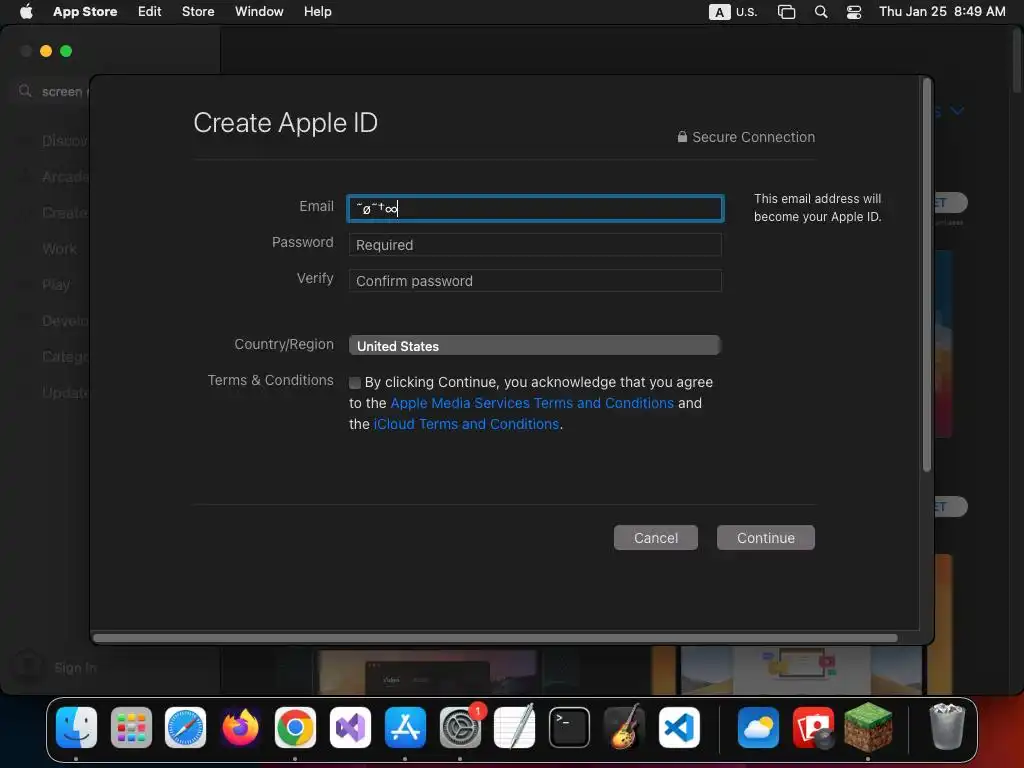Open the Store menu

click(x=198, y=12)
